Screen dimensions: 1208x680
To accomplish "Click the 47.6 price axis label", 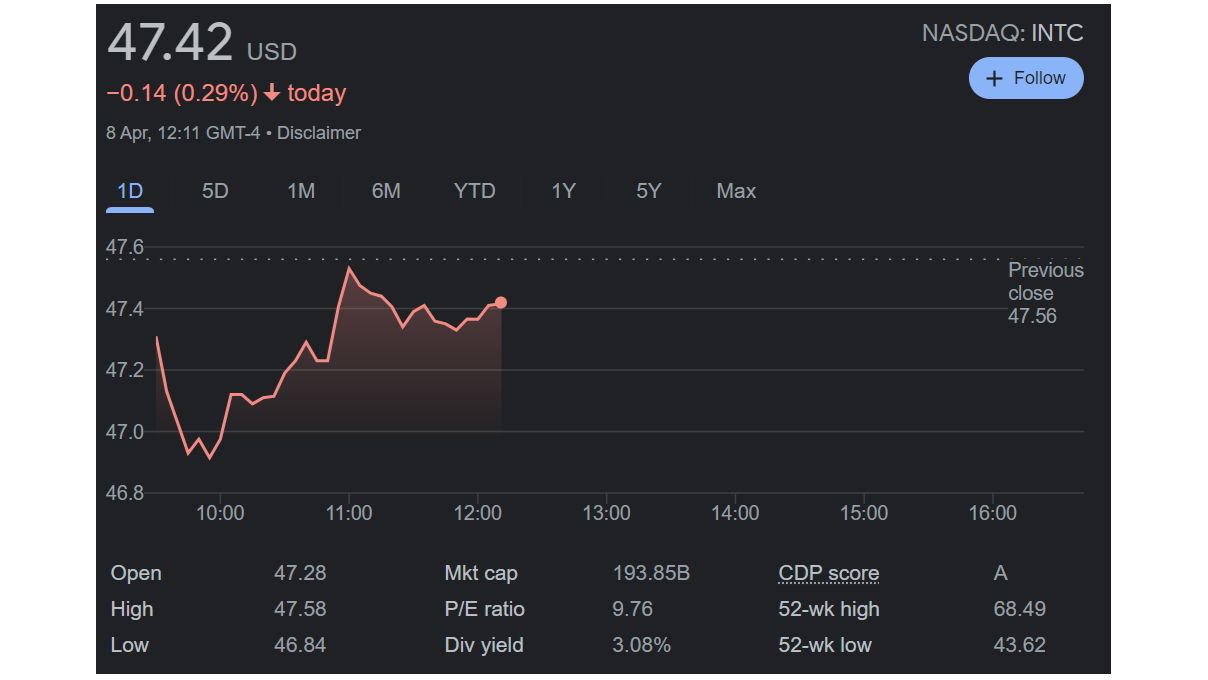I will pos(125,247).
